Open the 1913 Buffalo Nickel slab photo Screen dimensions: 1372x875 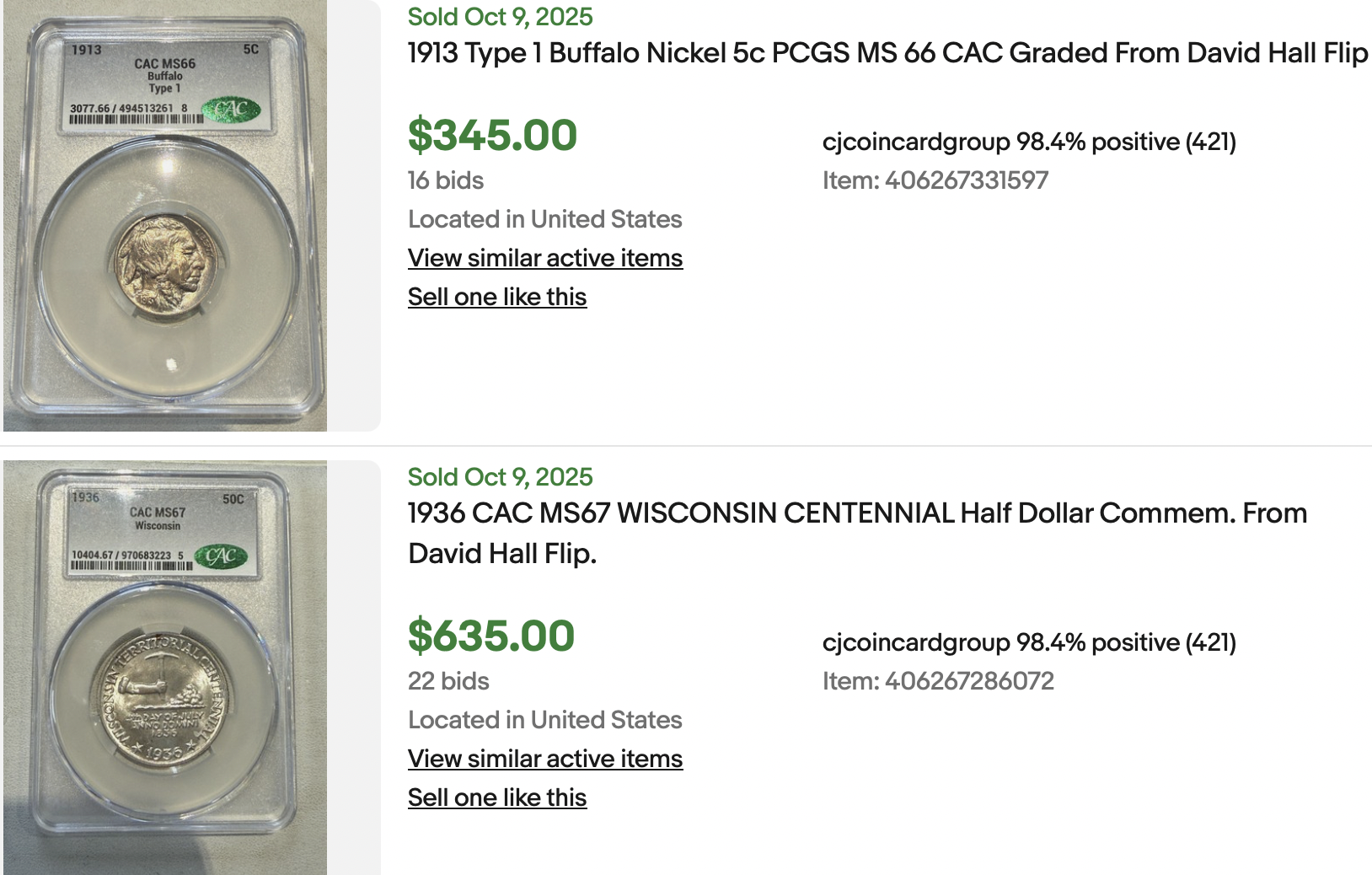tap(165, 215)
